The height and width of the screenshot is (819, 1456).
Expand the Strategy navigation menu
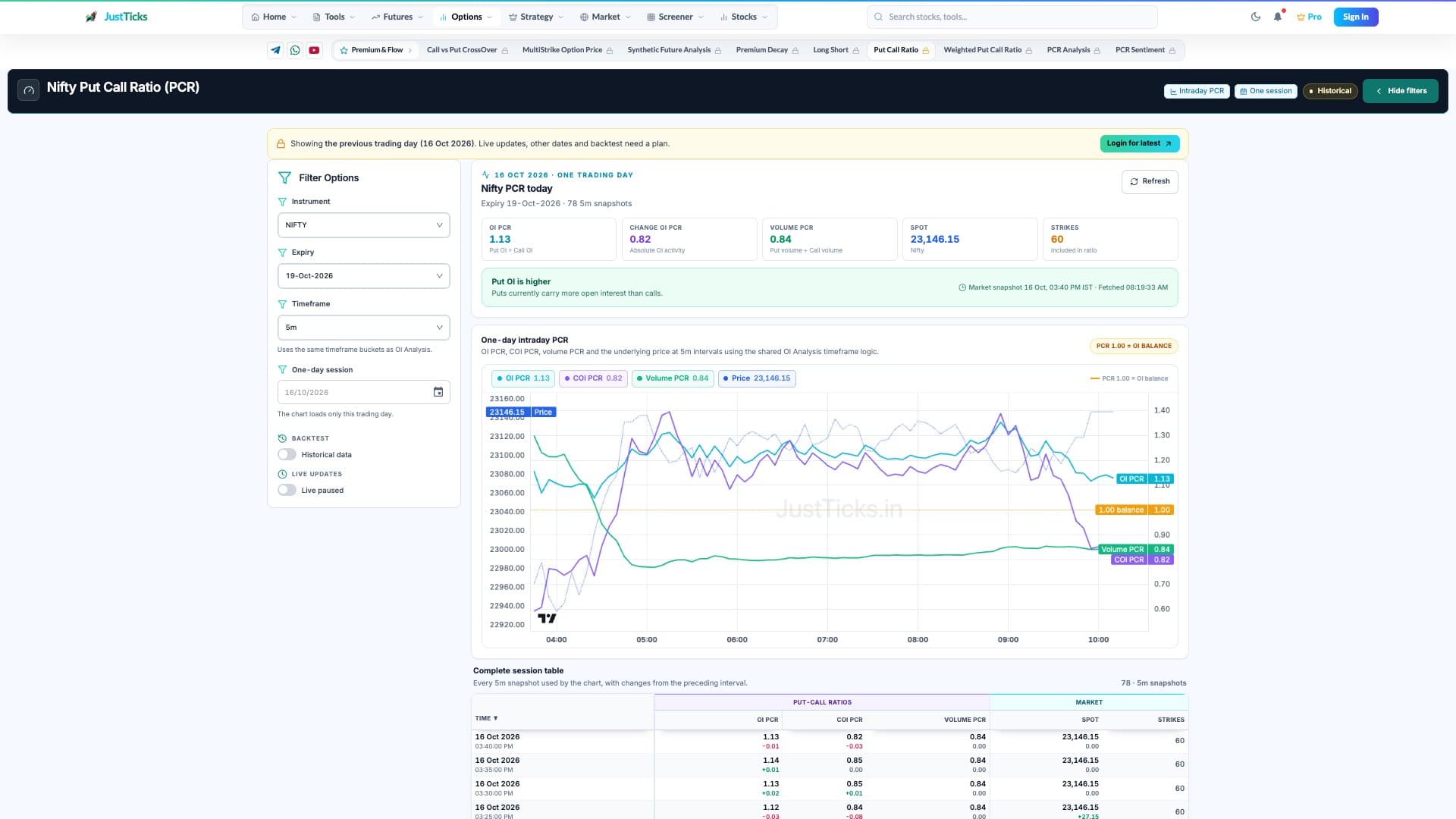click(x=536, y=17)
